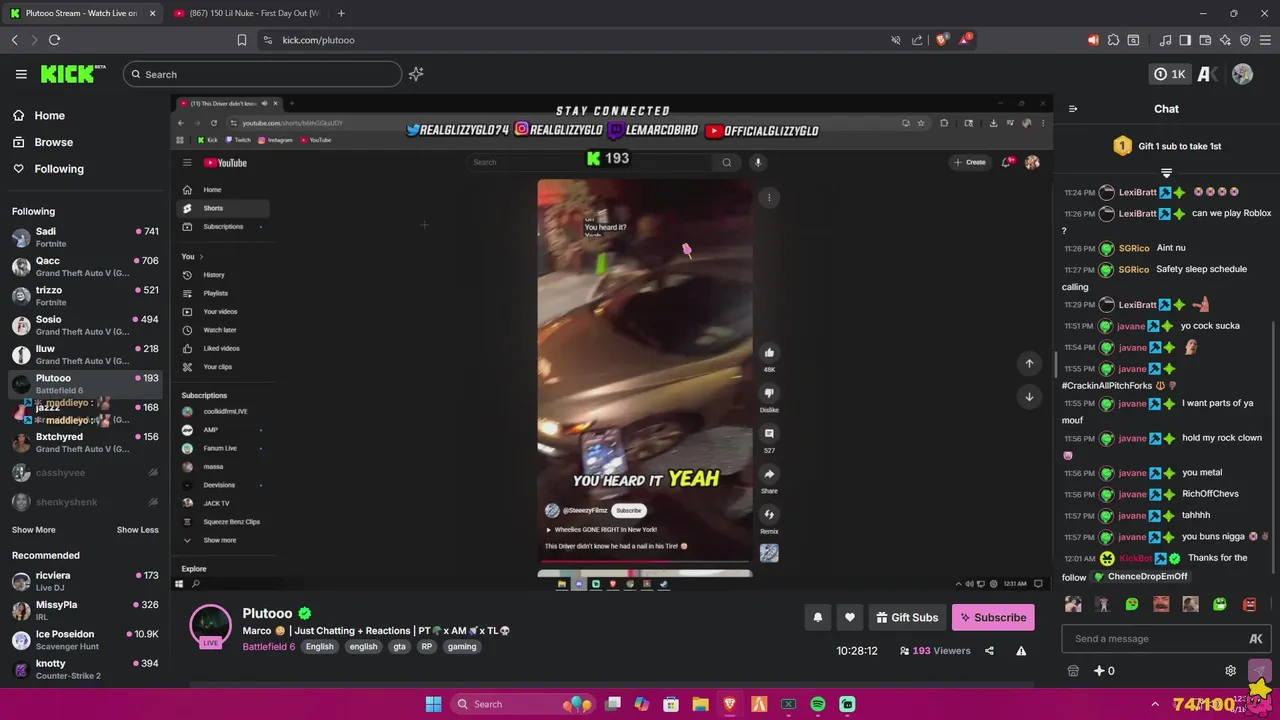Click the sparkle icon beside search
This screenshot has height=720, width=1280.
pyautogui.click(x=416, y=74)
